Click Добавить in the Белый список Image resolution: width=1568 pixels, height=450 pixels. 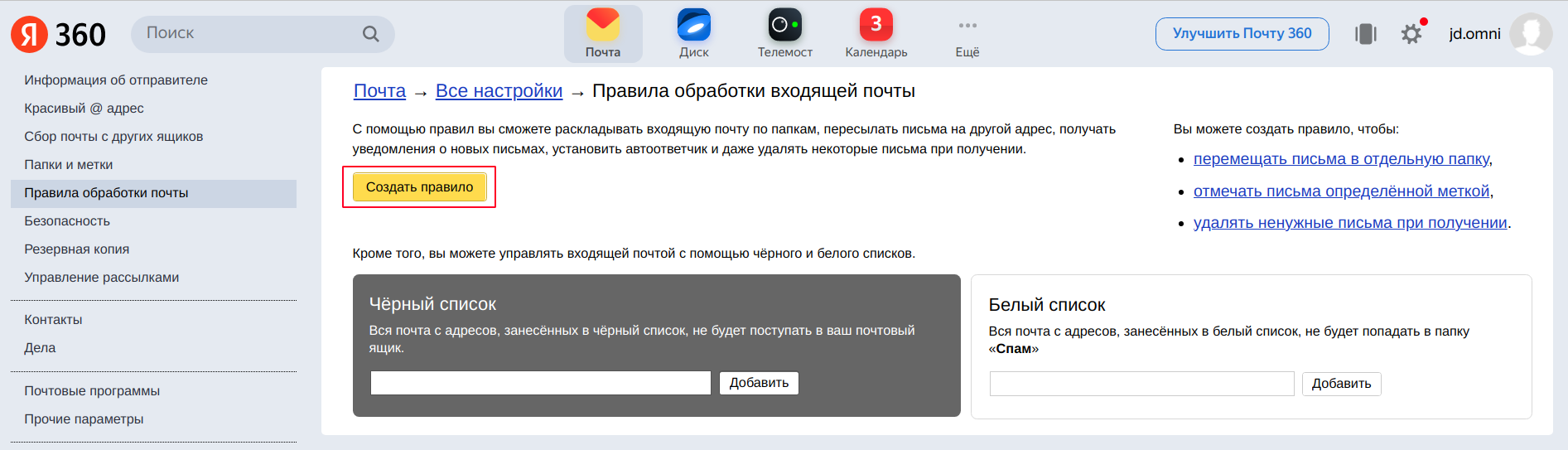click(x=1341, y=384)
